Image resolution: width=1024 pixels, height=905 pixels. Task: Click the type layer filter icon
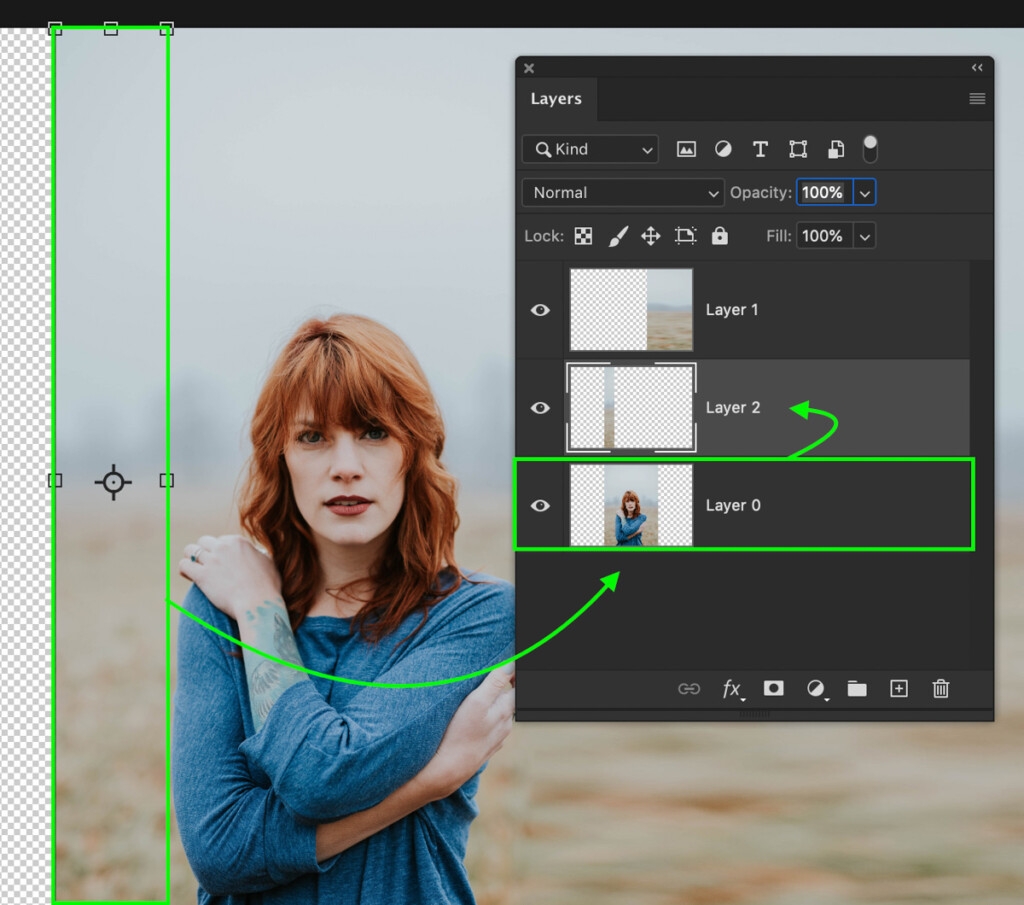tap(760, 149)
